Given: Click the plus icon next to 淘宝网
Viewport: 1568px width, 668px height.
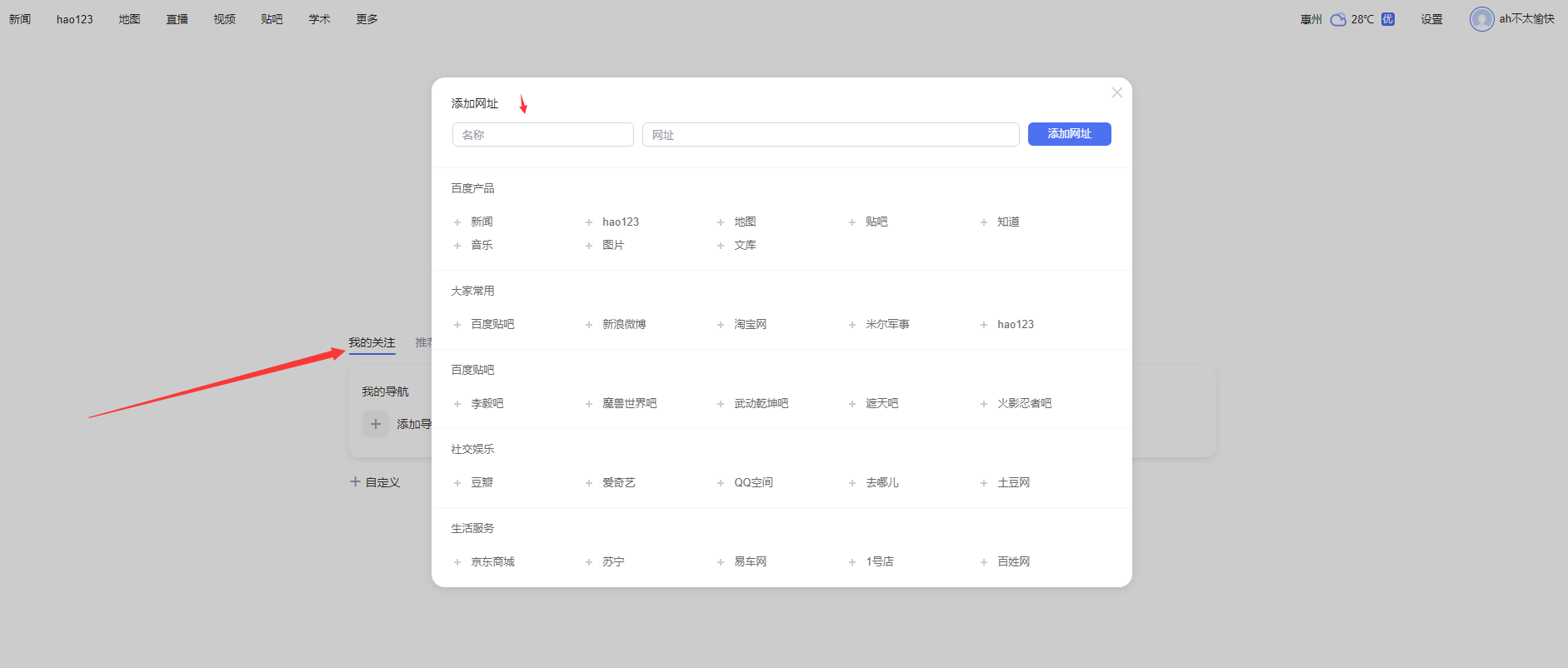Looking at the screenshot, I should (721, 325).
